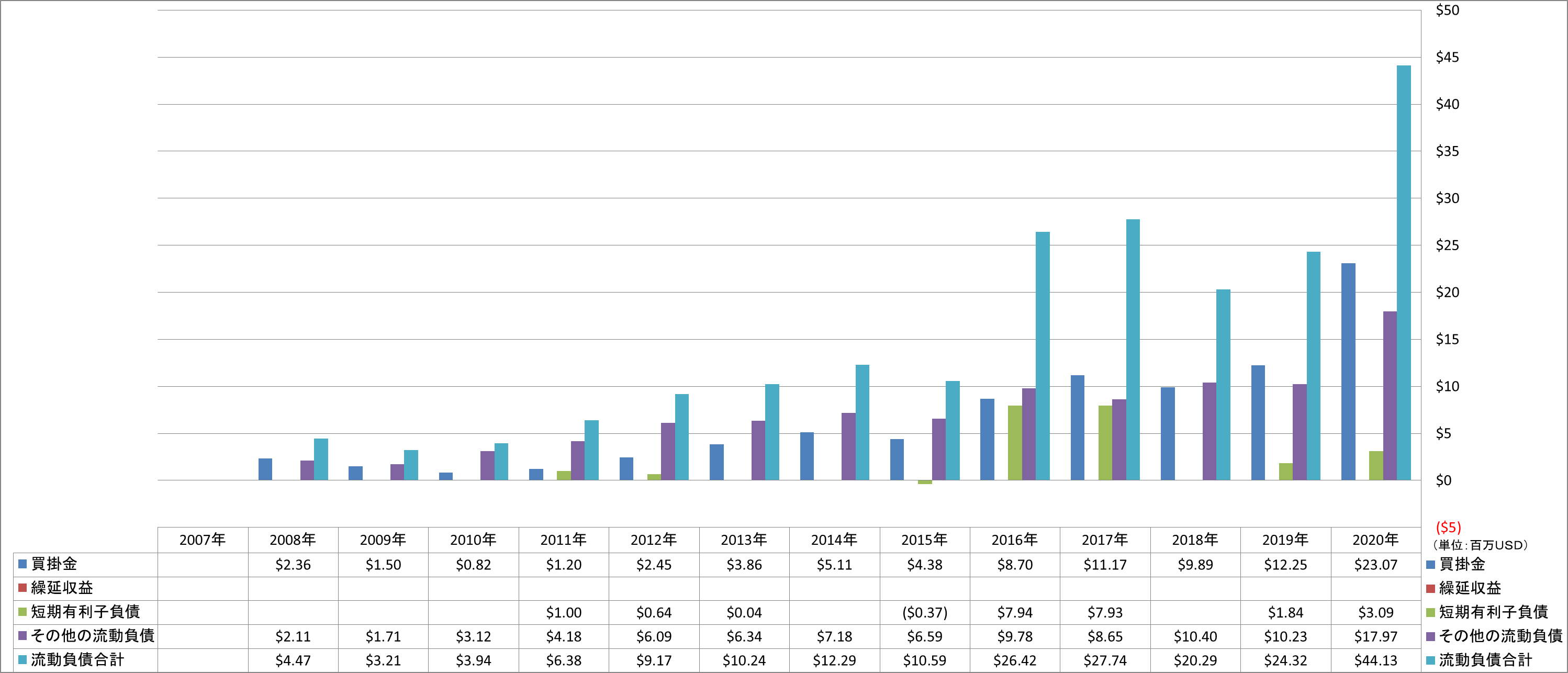The height and width of the screenshot is (673, 1568).
Task: Click the 2008年 column header
Action: pyautogui.click(x=293, y=540)
